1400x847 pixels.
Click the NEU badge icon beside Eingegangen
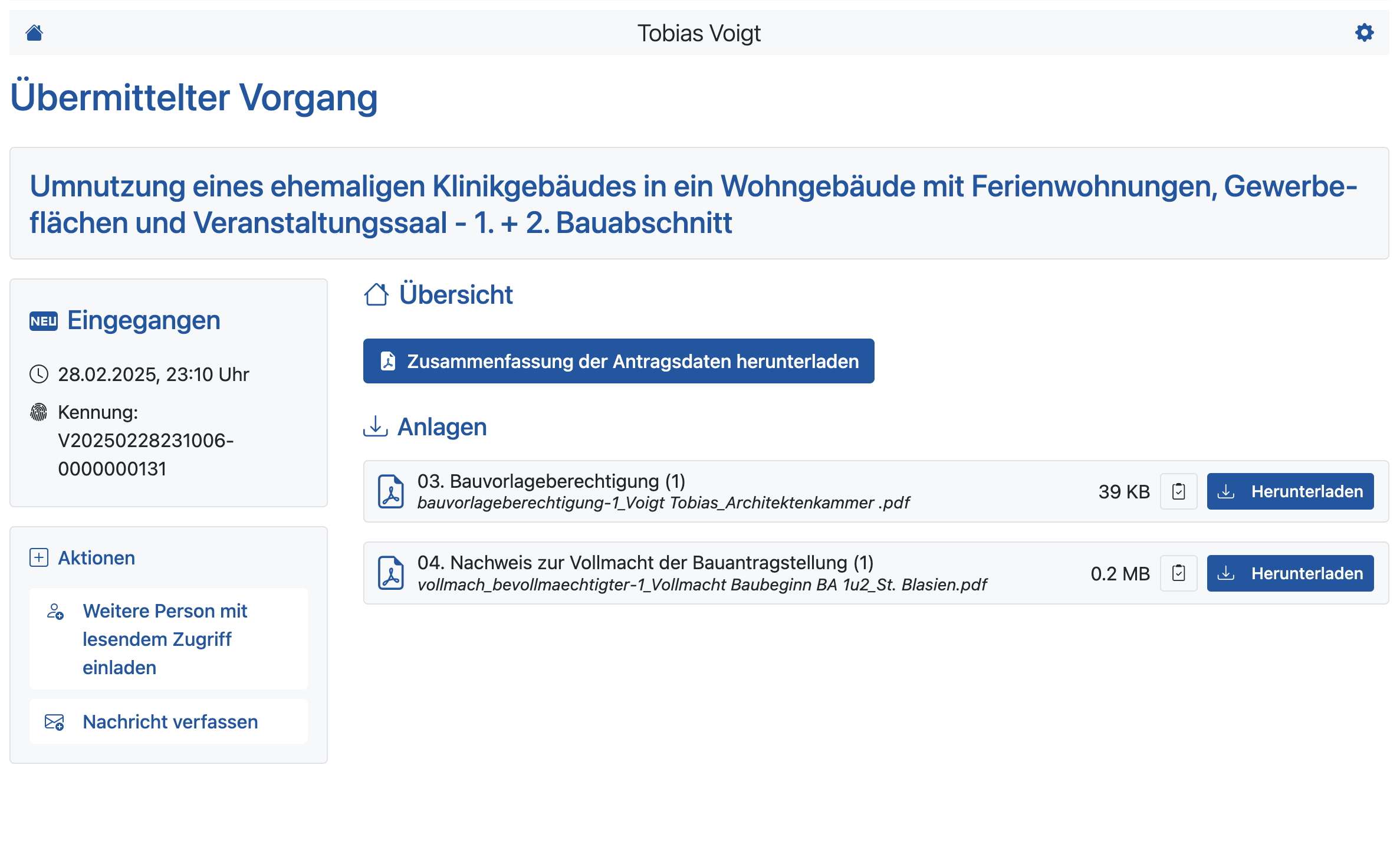[44, 321]
